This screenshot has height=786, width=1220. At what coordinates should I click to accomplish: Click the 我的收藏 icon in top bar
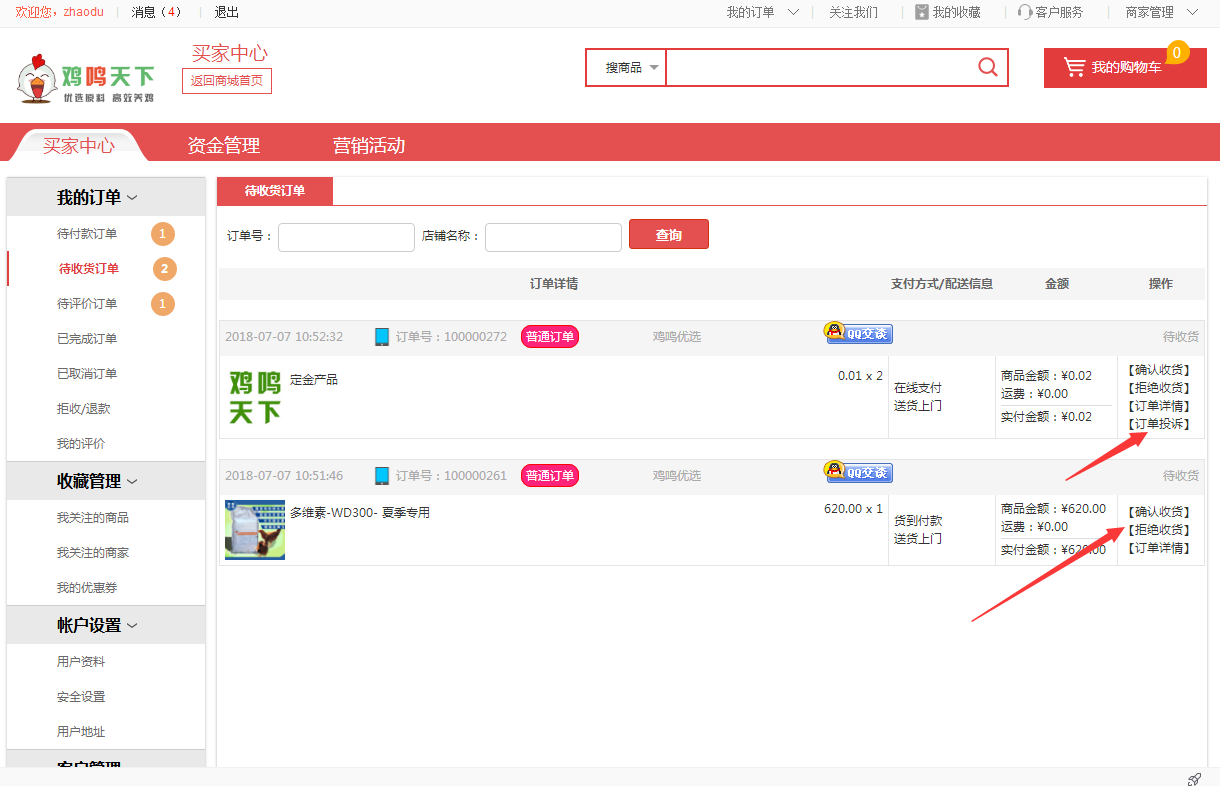coord(921,12)
